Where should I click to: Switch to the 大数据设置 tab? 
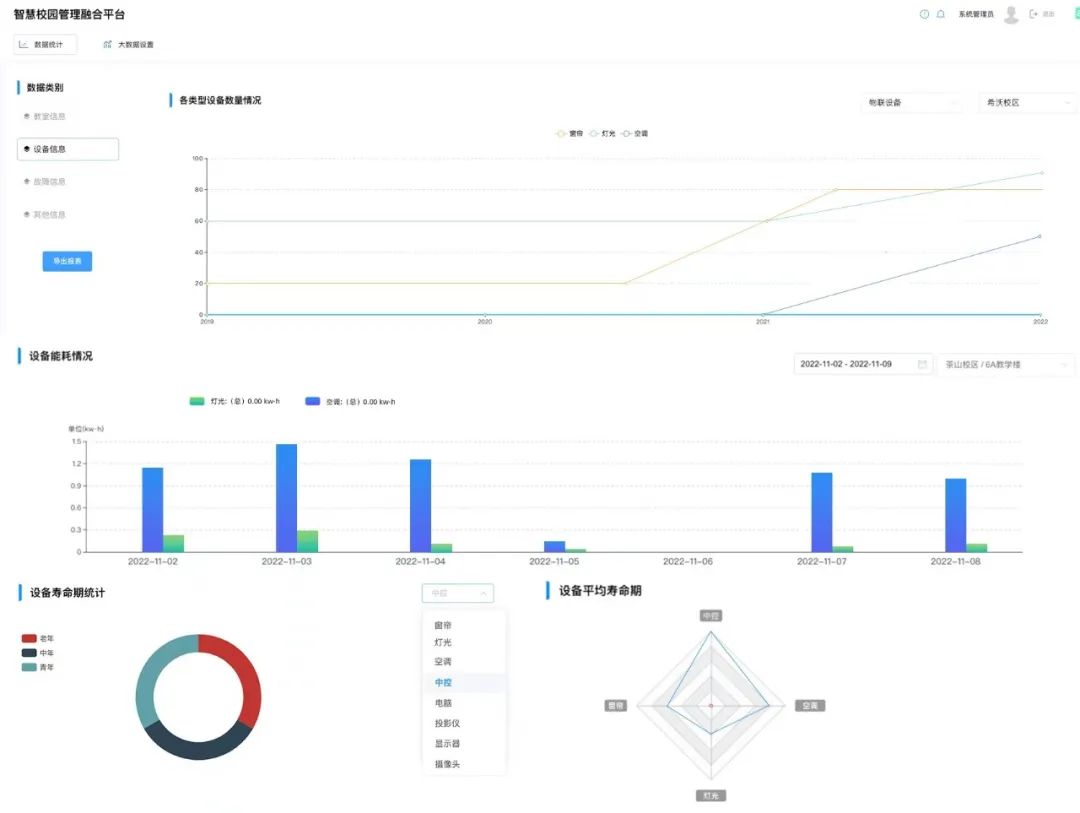coord(129,45)
